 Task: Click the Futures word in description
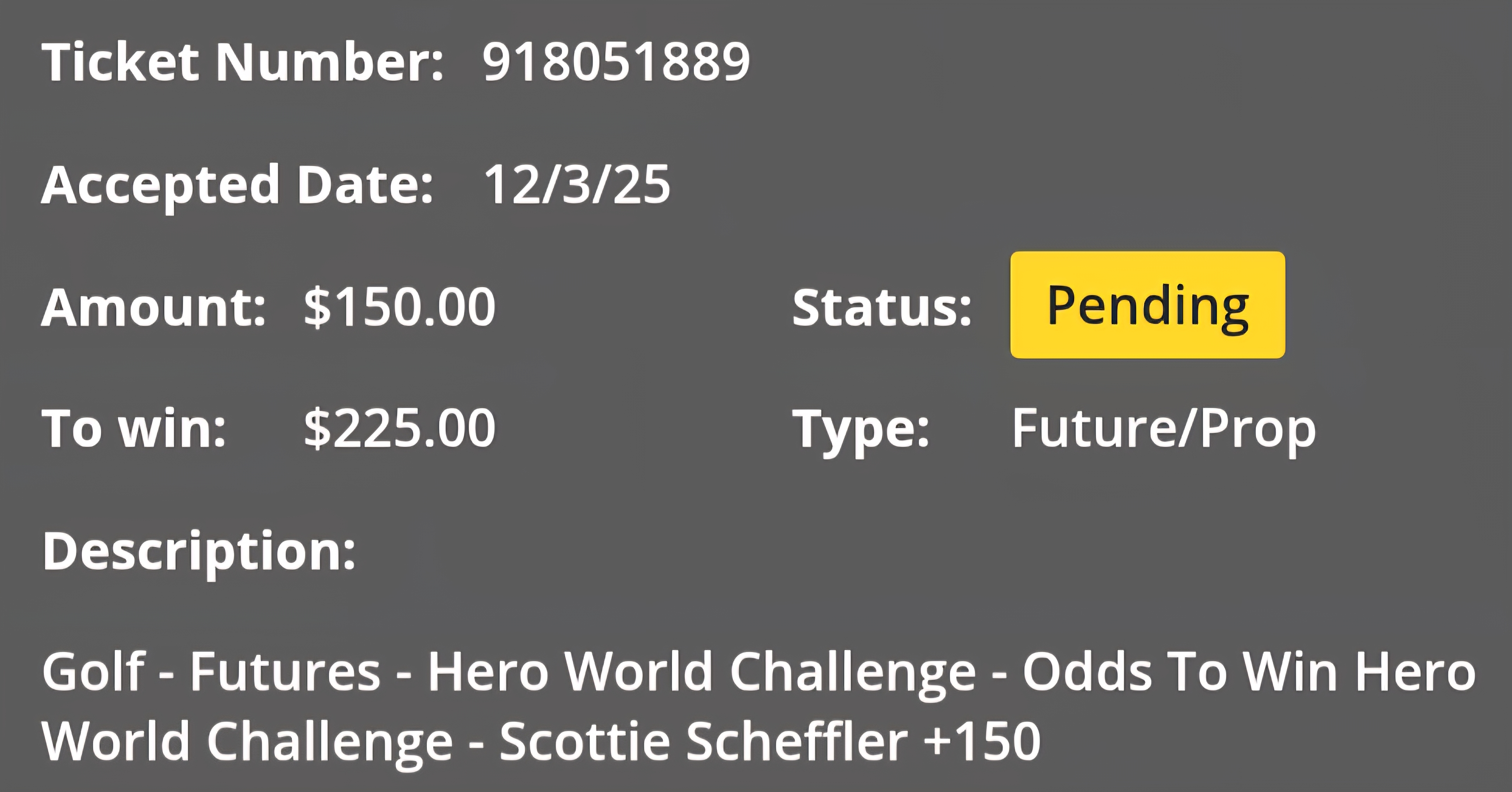click(x=285, y=672)
